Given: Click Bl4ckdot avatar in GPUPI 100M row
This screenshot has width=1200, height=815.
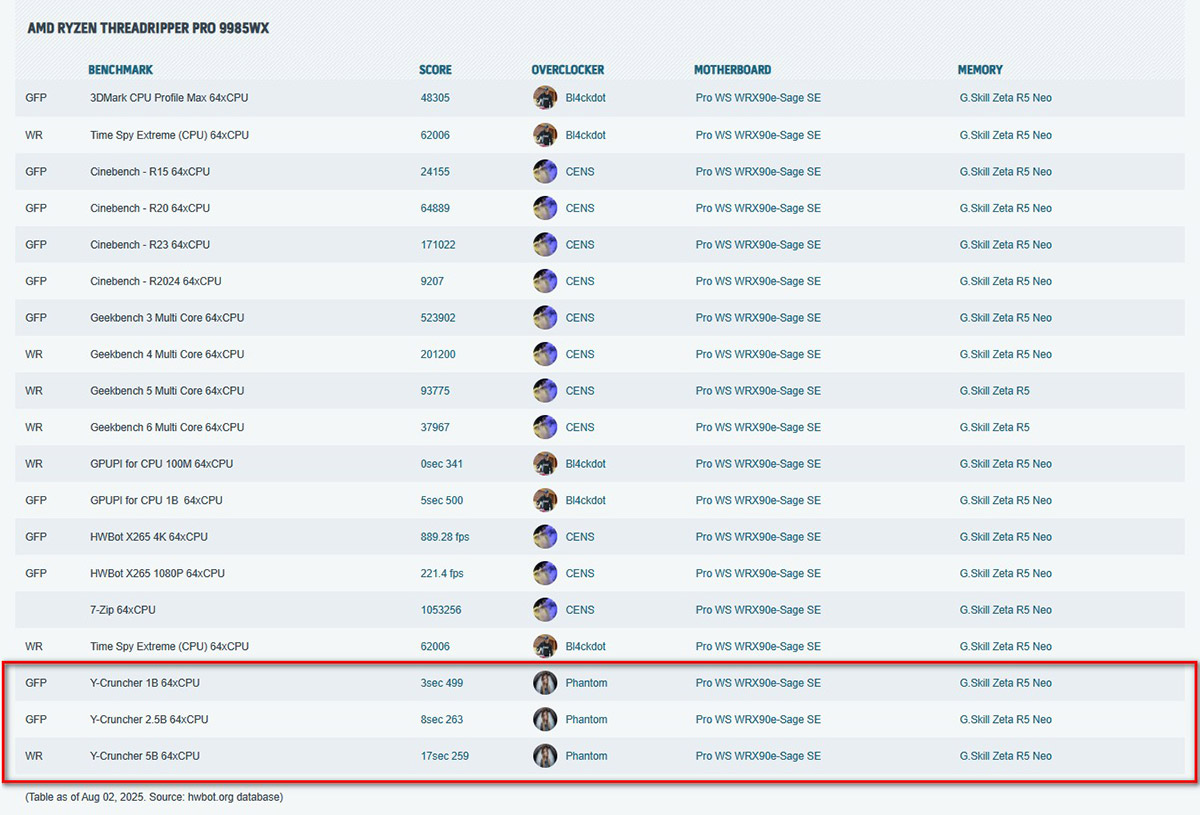Looking at the screenshot, I should pyautogui.click(x=545, y=463).
